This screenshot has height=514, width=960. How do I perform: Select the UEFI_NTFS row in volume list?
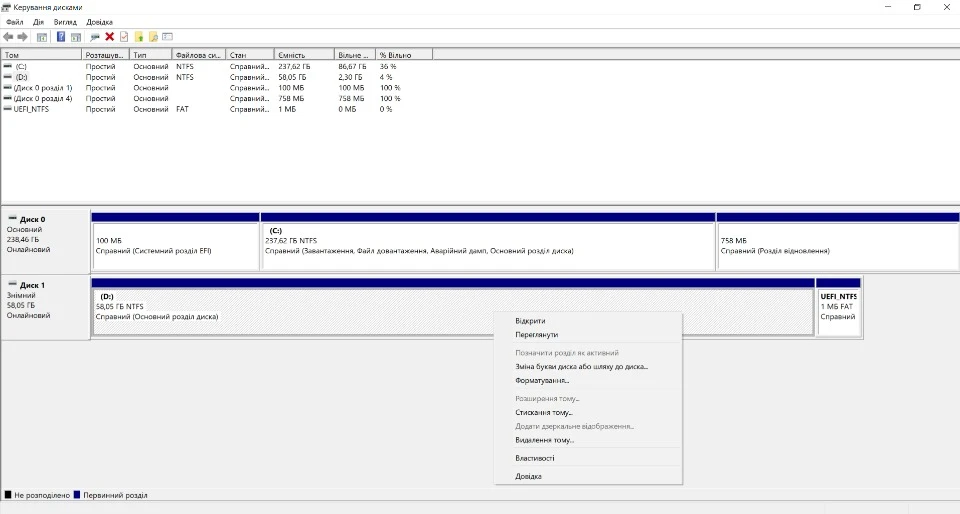[x=32, y=109]
